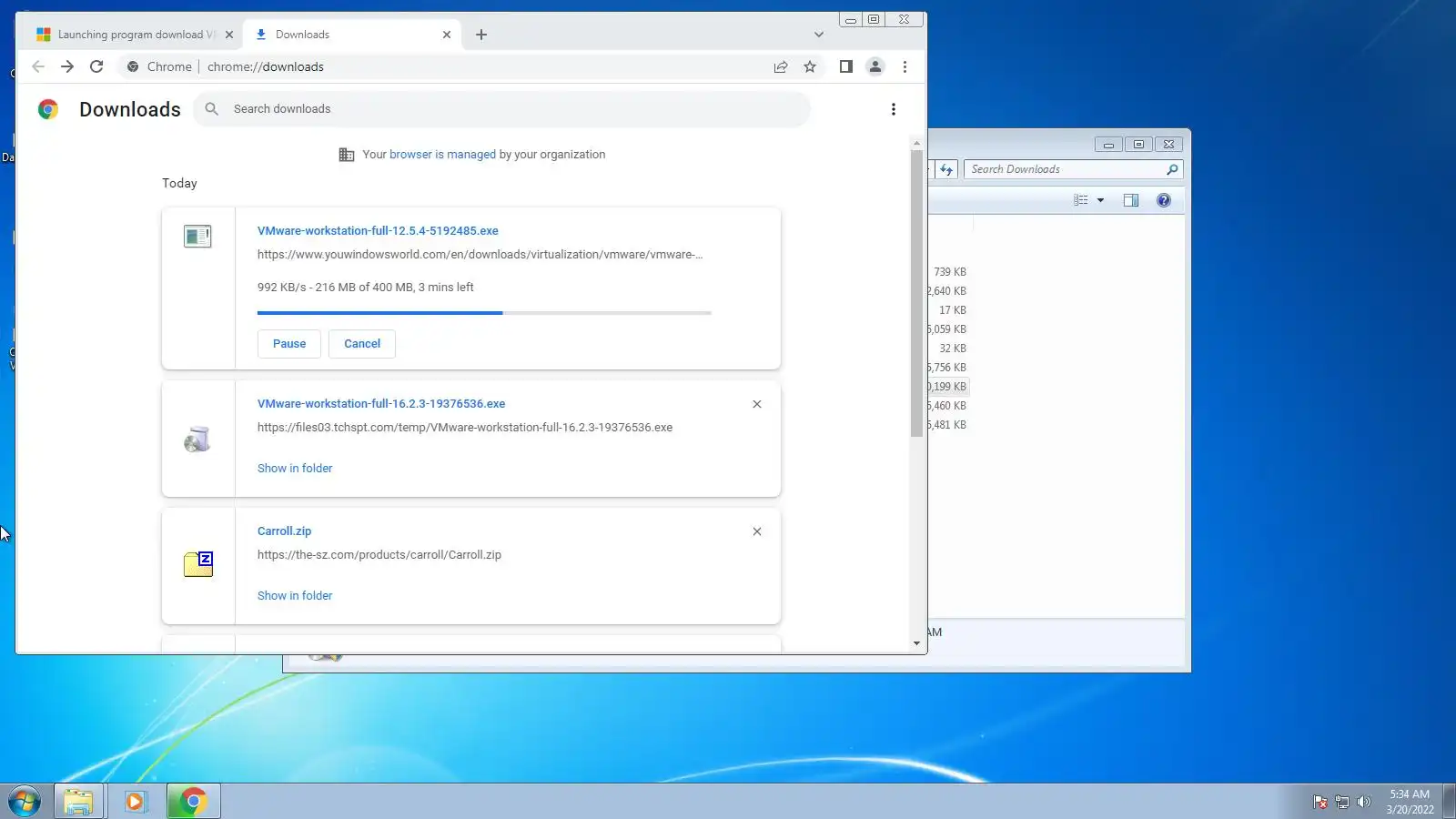Close the Downloads tab

447,35
